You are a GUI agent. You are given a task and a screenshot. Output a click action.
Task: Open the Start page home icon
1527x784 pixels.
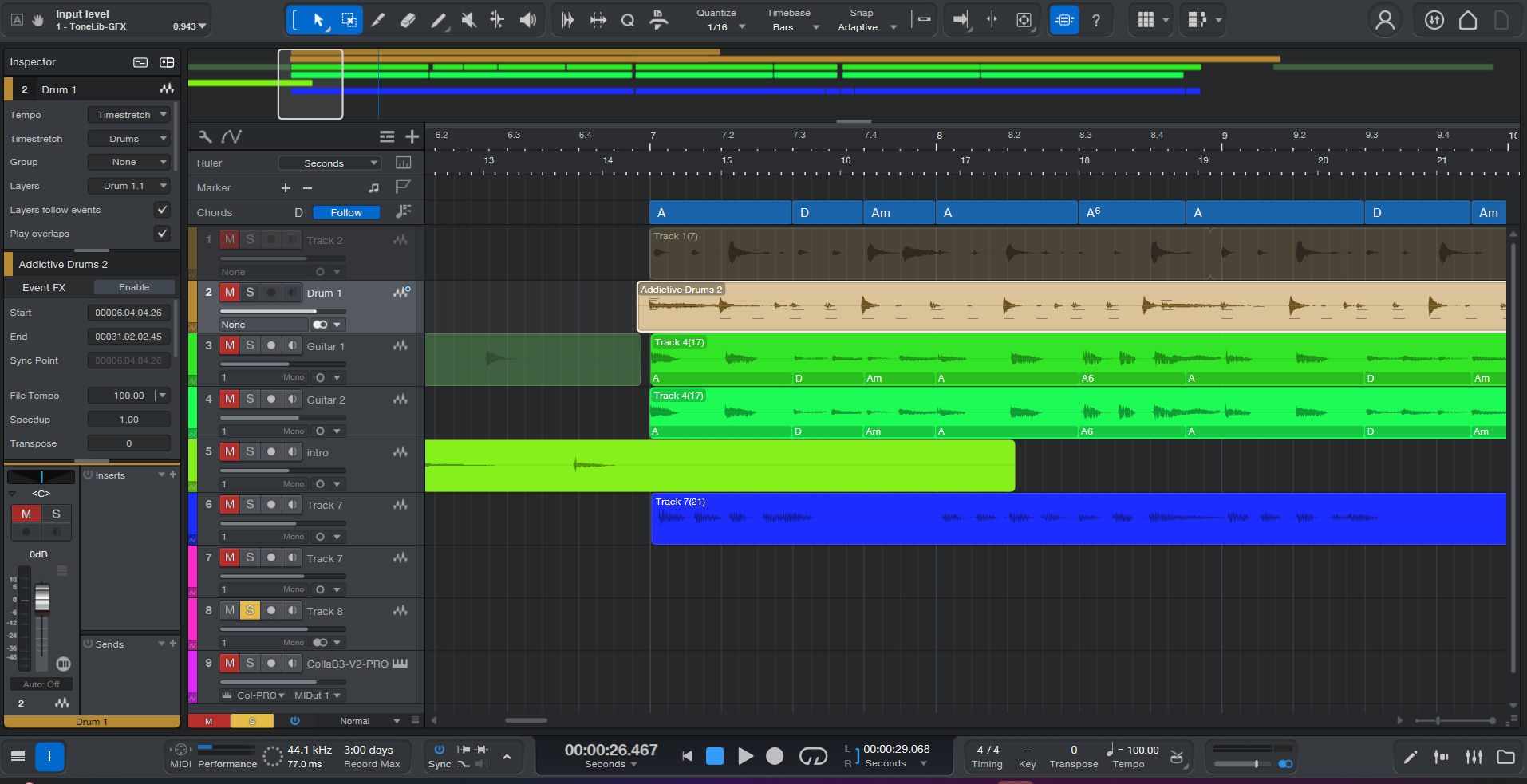tap(1468, 20)
